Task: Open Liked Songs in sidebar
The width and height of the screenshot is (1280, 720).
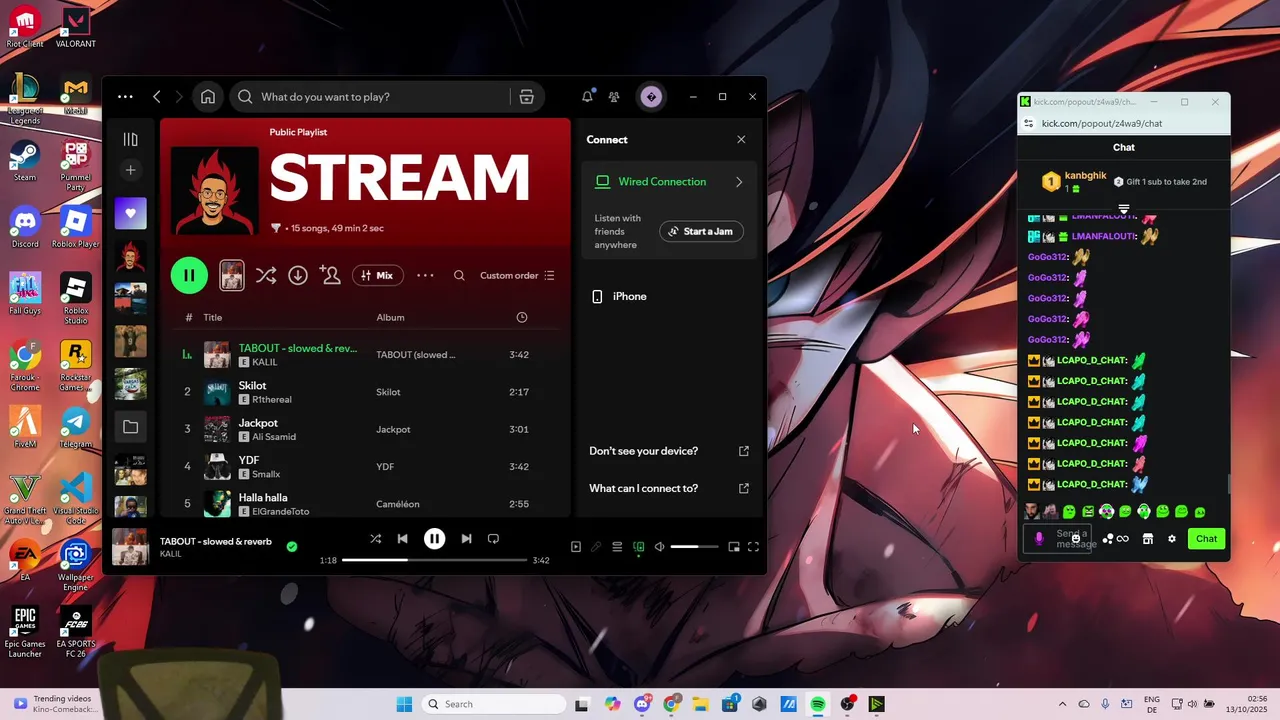Action: pyautogui.click(x=131, y=213)
